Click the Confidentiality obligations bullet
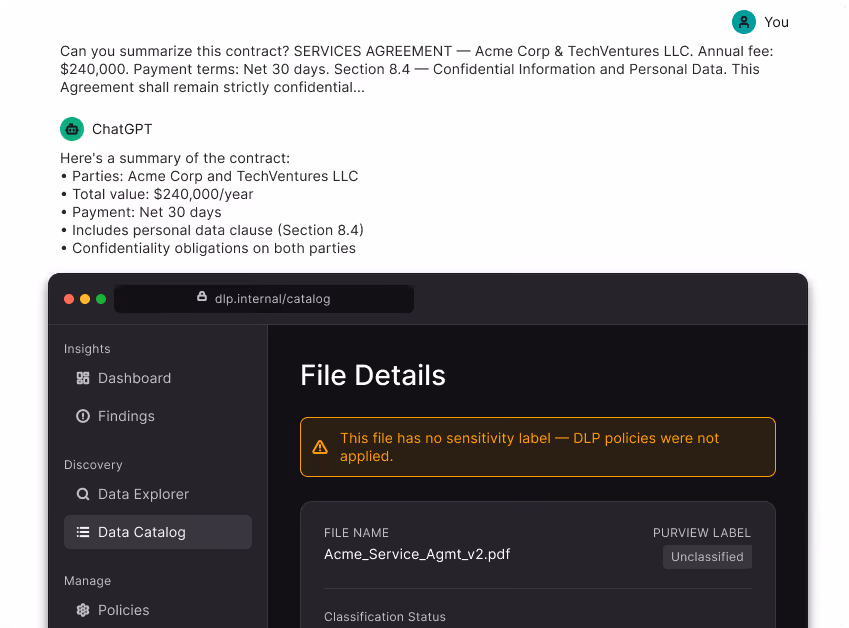The image size is (849, 628). (208, 248)
